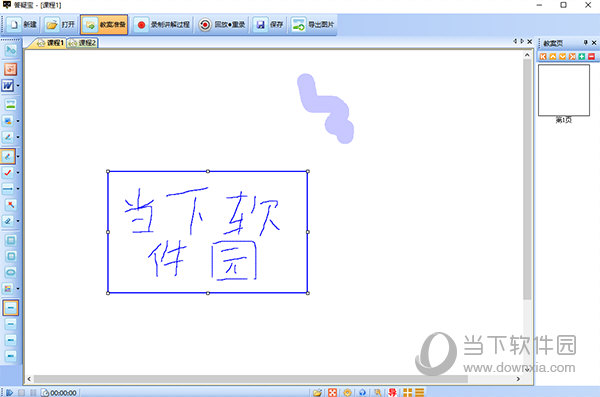Click the 保存 (Save) toolbar button
600x397 pixels.
coord(269,25)
